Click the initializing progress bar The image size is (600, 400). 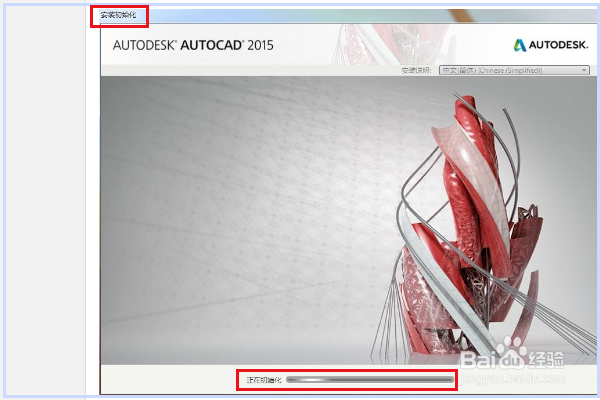point(370,380)
